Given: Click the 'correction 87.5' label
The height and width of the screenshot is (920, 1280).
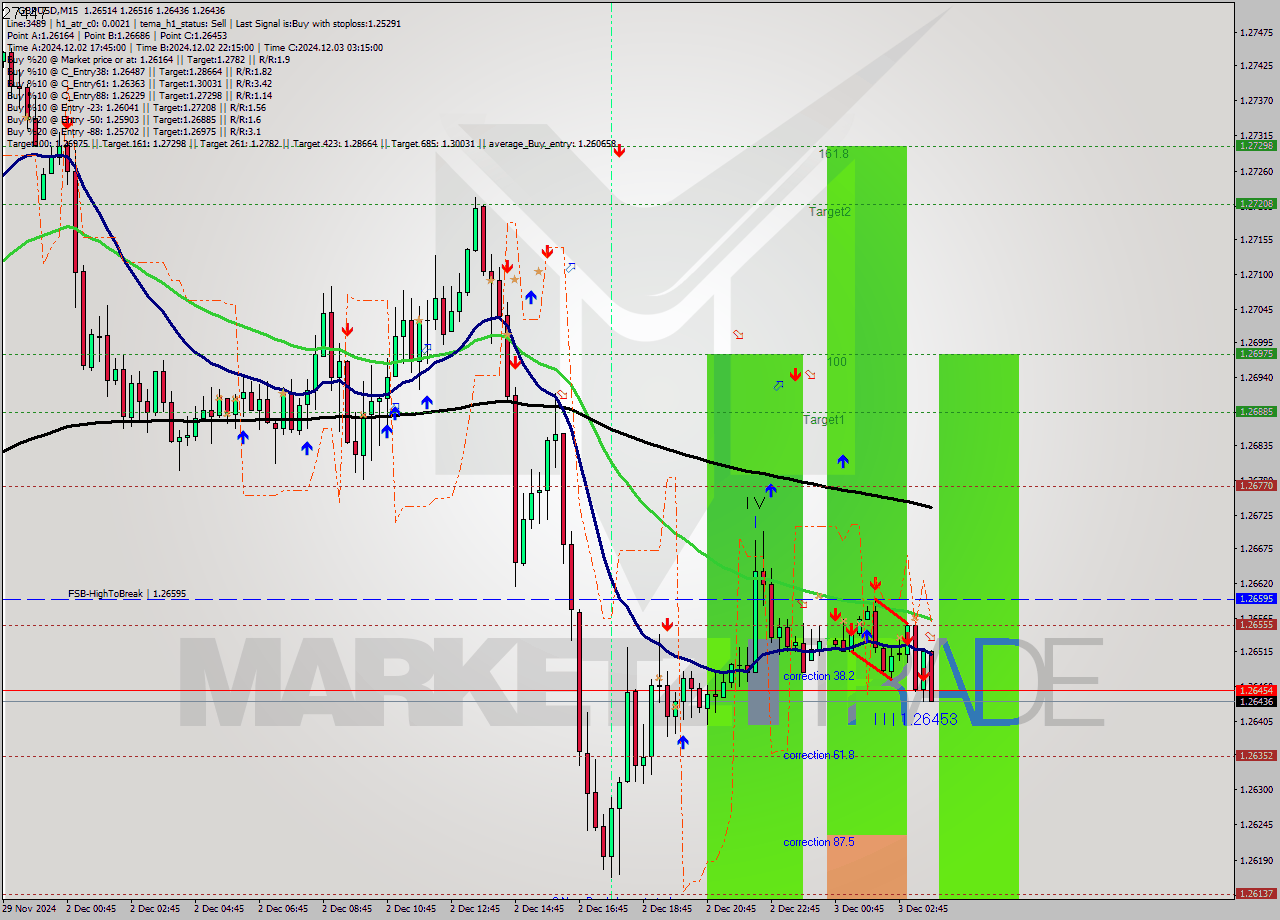Looking at the screenshot, I should (819, 842).
